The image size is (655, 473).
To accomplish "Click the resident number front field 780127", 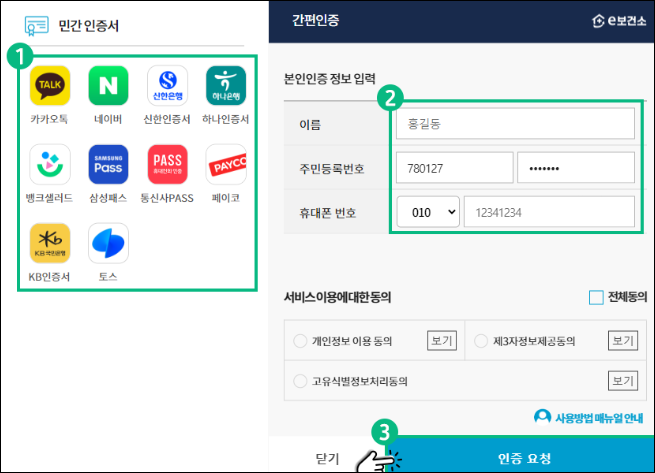I will coord(454,168).
